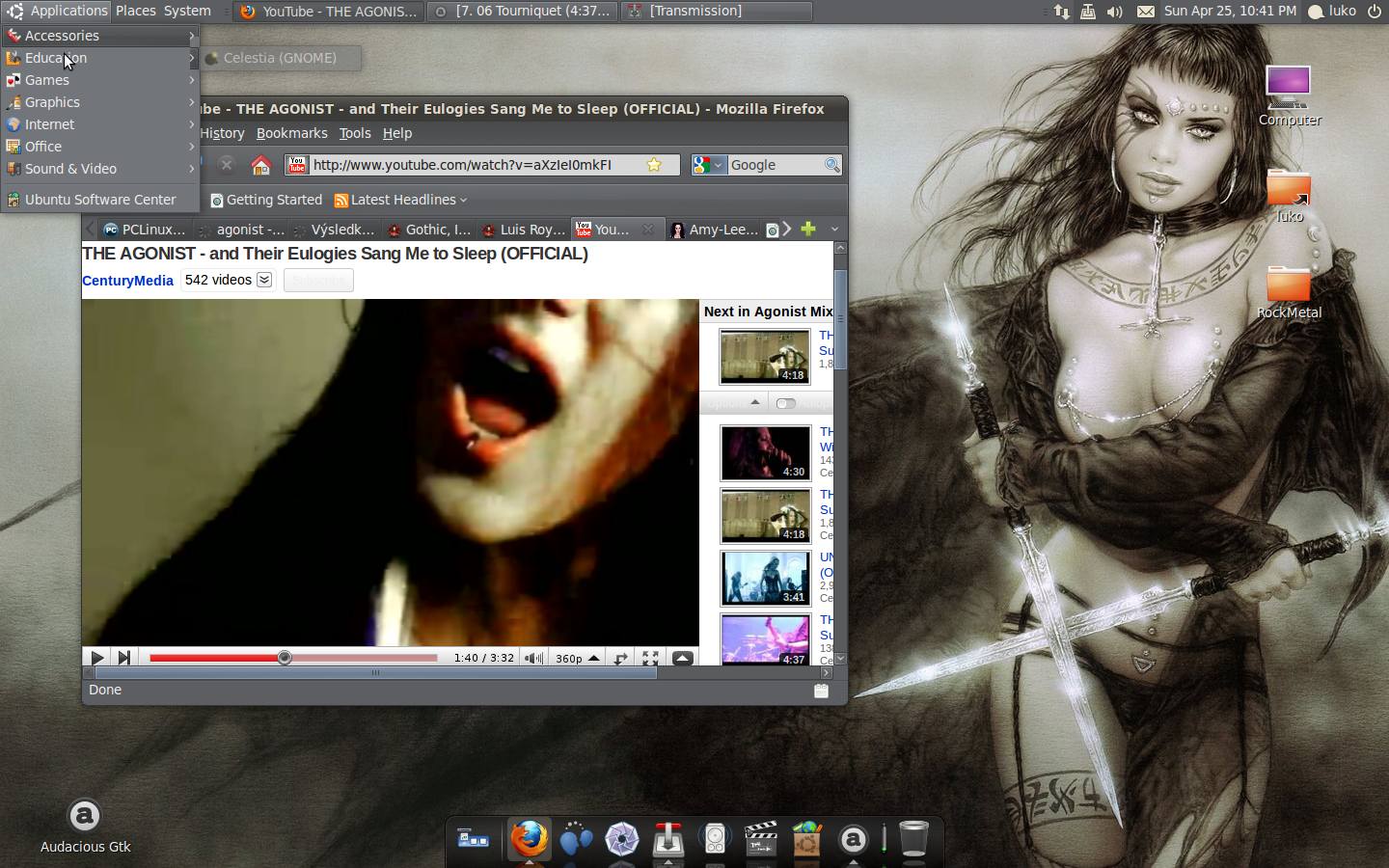Switch to the Amy-Lee... tab
The height and width of the screenshot is (868, 1389).
click(x=714, y=230)
